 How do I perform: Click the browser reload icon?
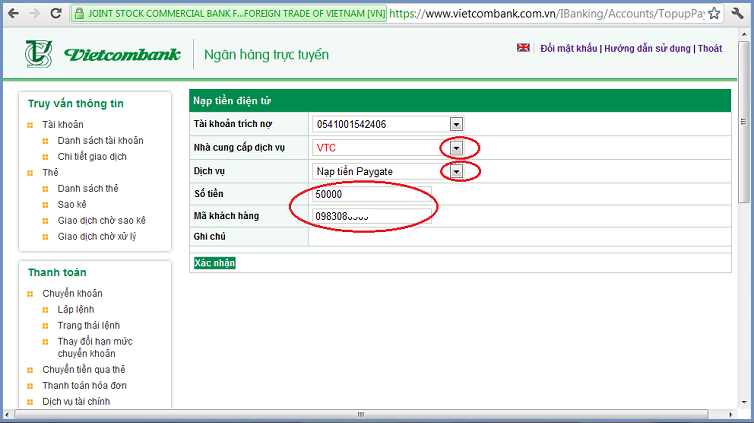coord(55,14)
